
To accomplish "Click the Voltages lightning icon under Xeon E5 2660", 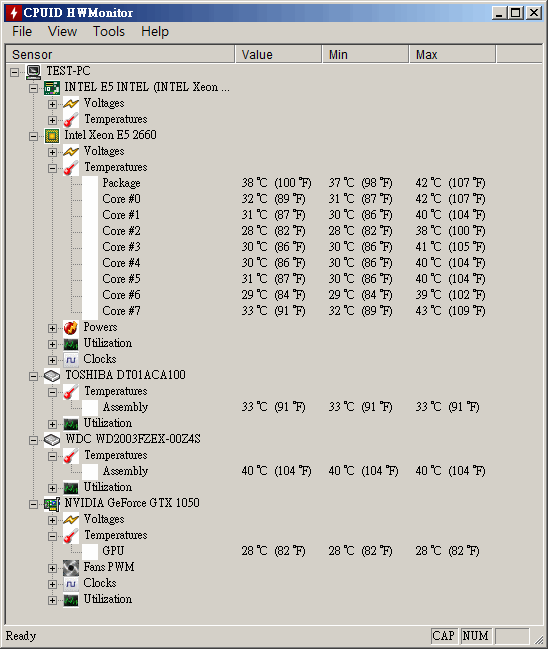I will [71, 152].
